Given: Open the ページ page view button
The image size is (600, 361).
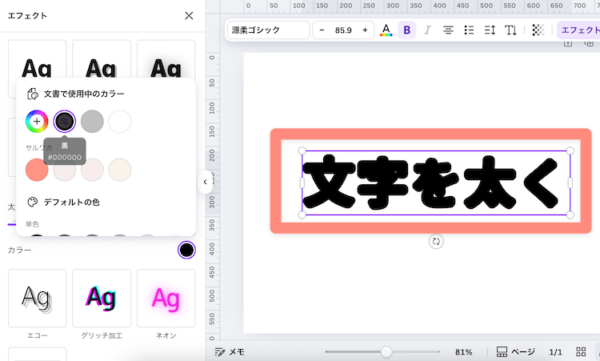Looking at the screenshot, I should pyautogui.click(x=515, y=352).
